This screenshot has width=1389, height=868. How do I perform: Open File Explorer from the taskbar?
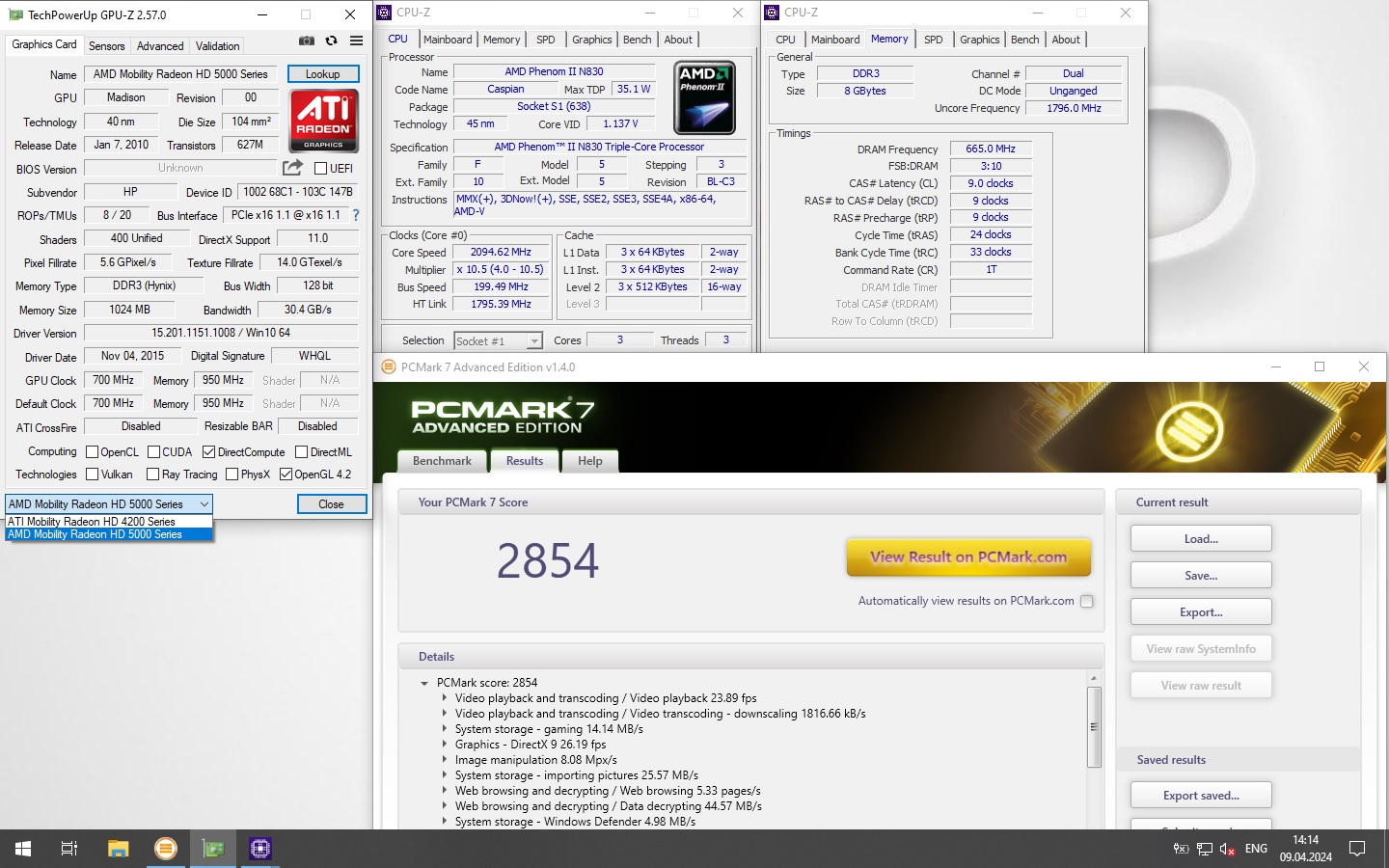click(x=118, y=849)
